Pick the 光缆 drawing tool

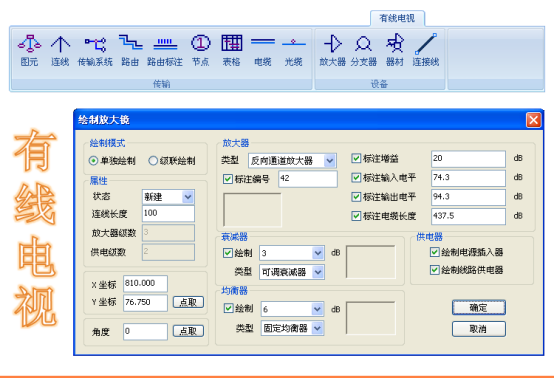(294, 51)
